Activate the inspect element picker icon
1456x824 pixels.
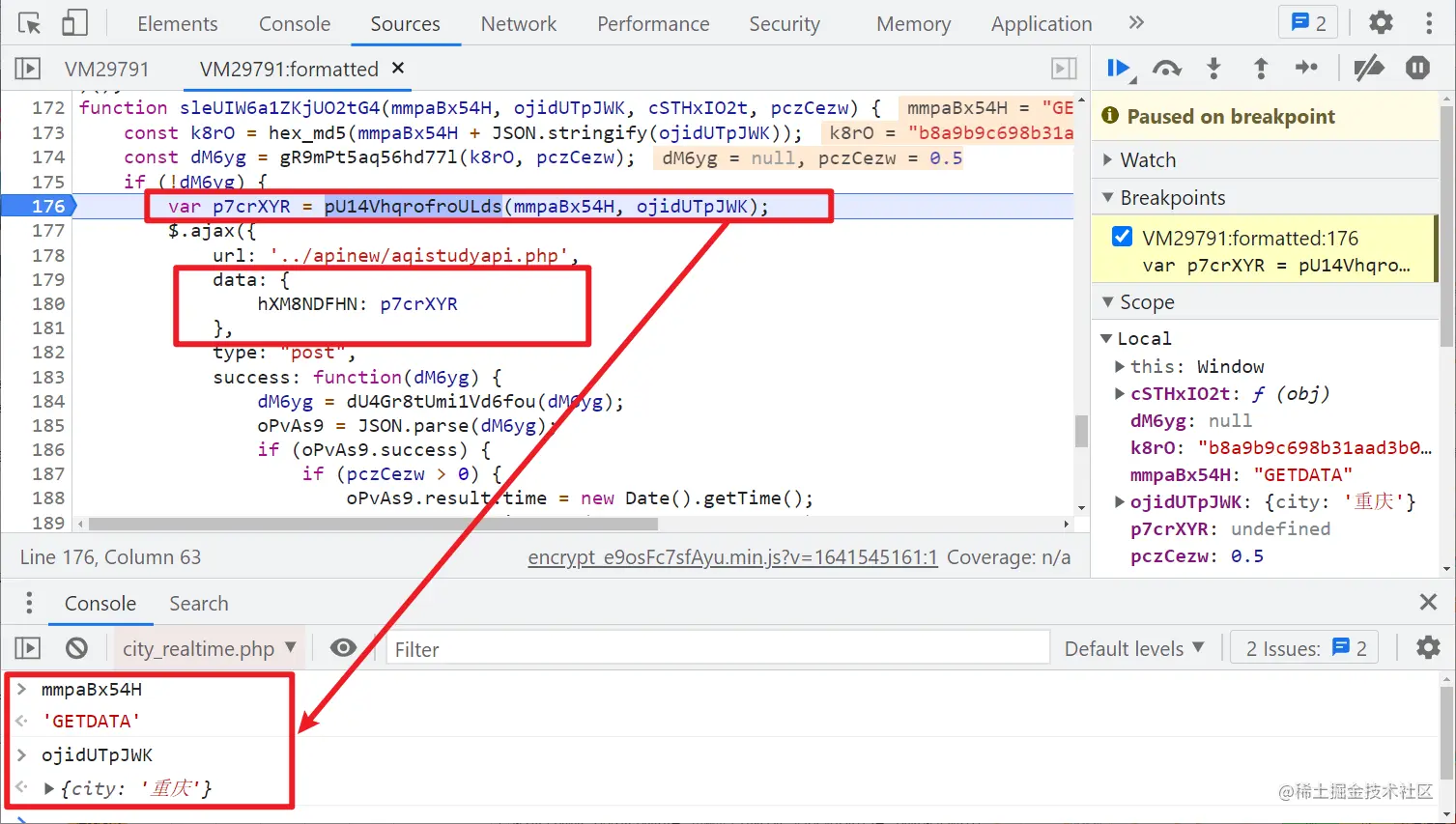(29, 23)
